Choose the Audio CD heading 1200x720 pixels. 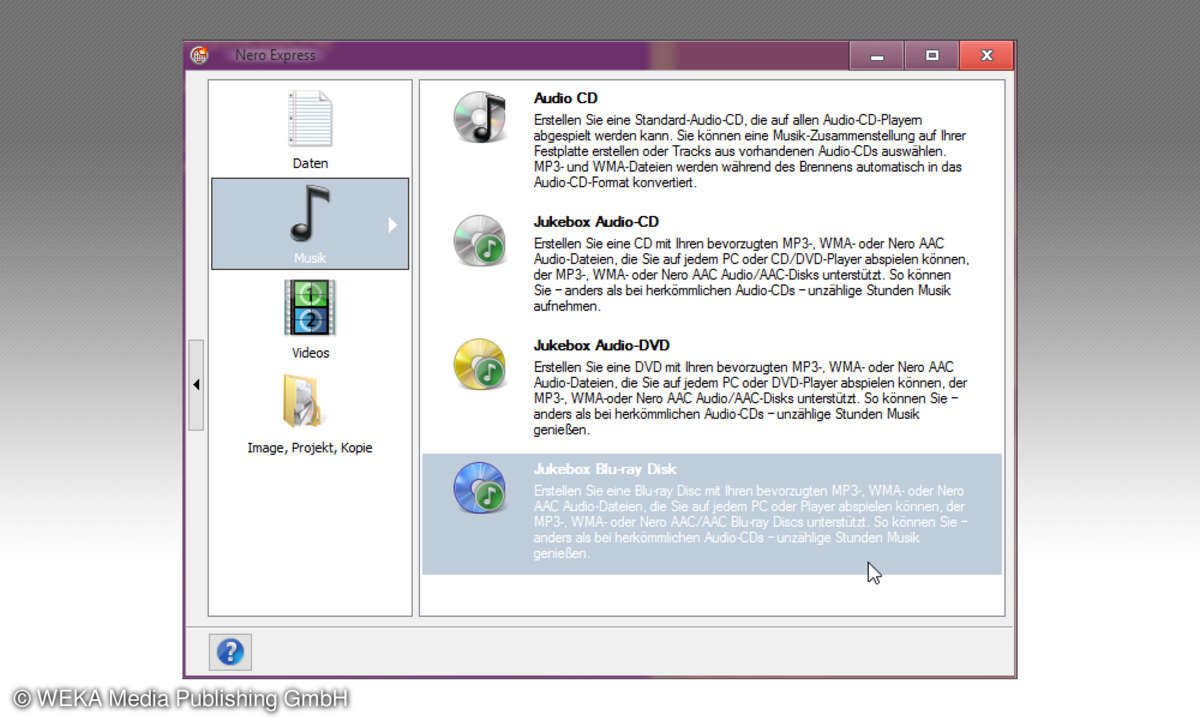coord(566,98)
